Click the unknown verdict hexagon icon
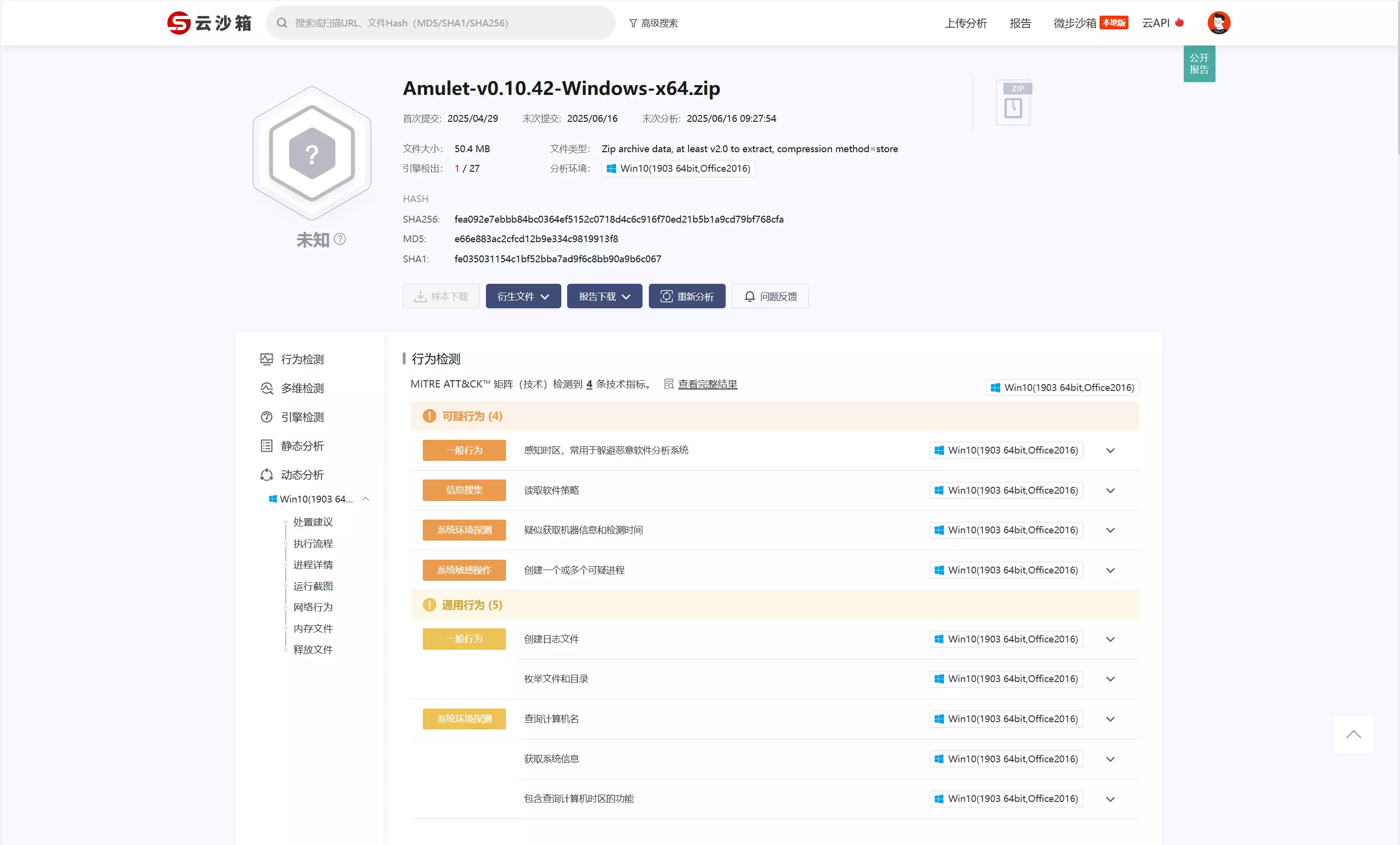Screen dimensions: 1400x845 tap(312, 154)
